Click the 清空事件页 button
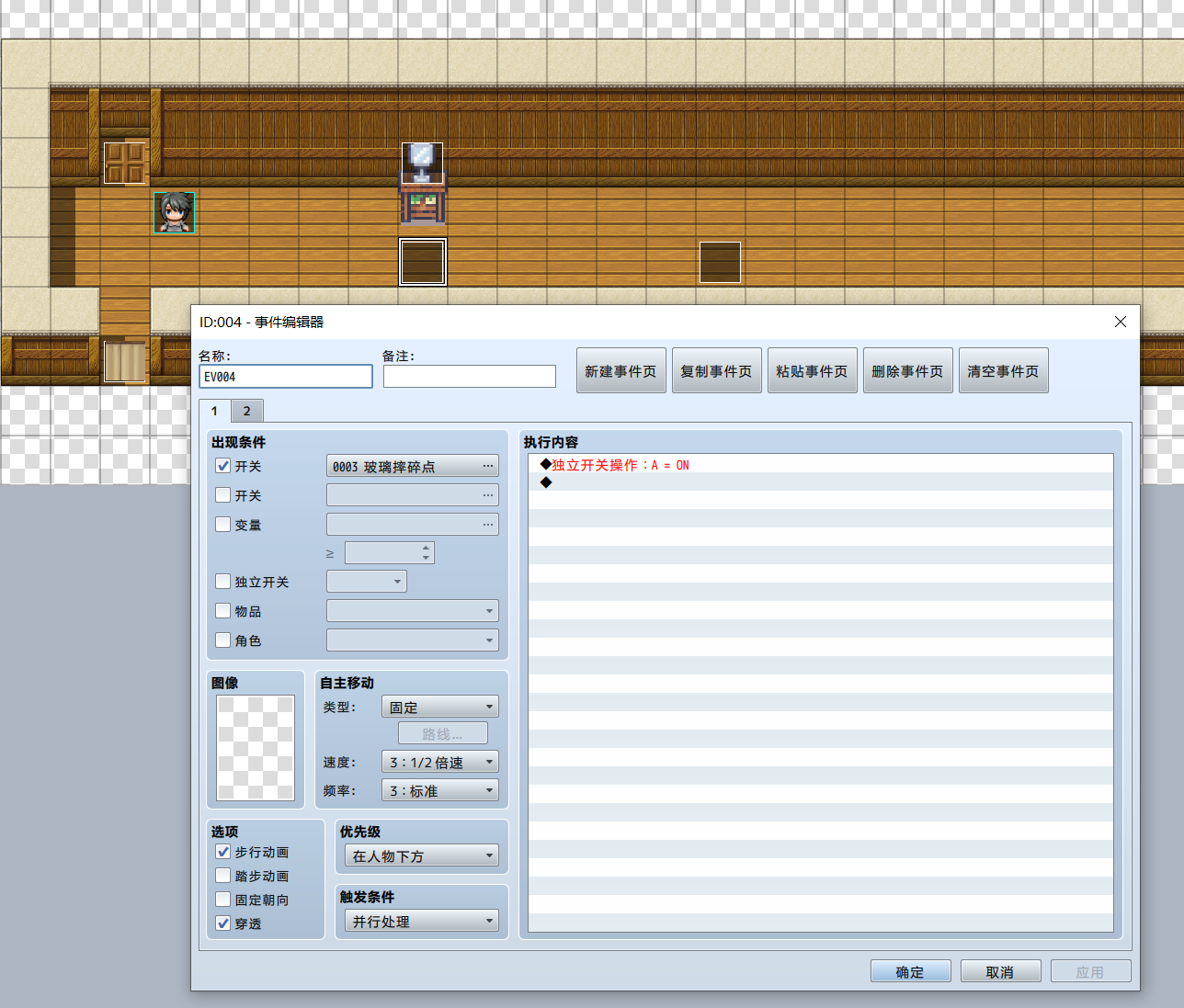 (1004, 370)
